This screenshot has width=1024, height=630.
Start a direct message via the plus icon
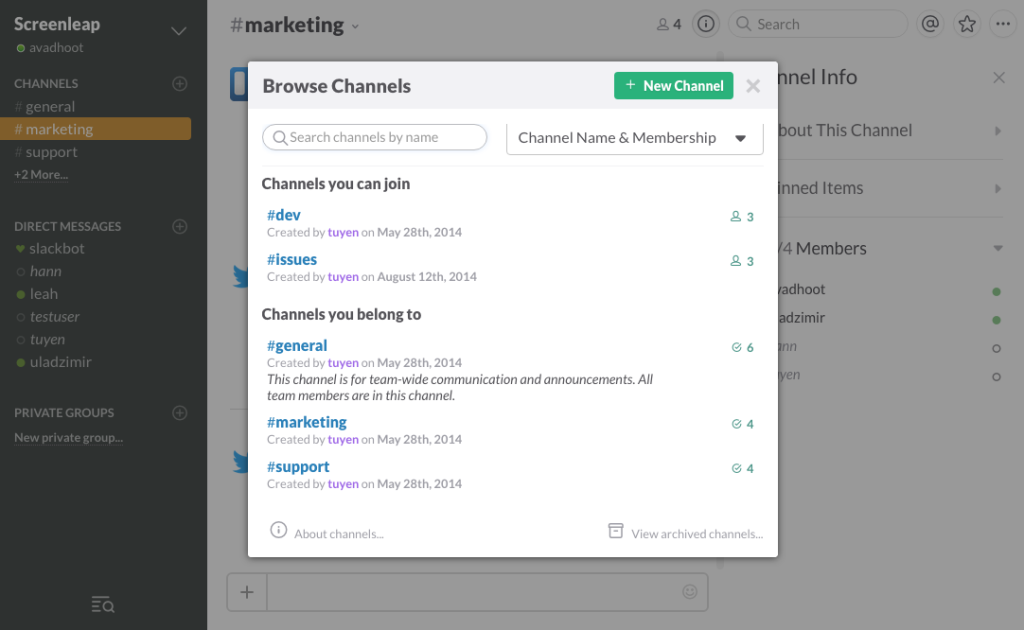pyautogui.click(x=180, y=226)
